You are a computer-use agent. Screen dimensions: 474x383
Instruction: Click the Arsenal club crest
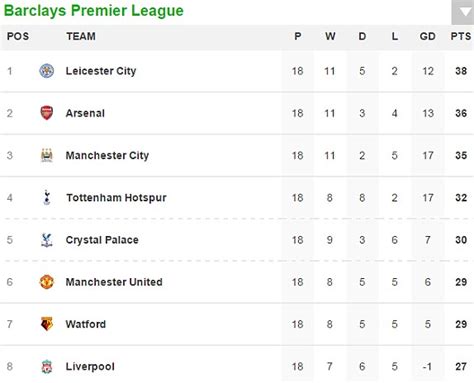(47, 113)
